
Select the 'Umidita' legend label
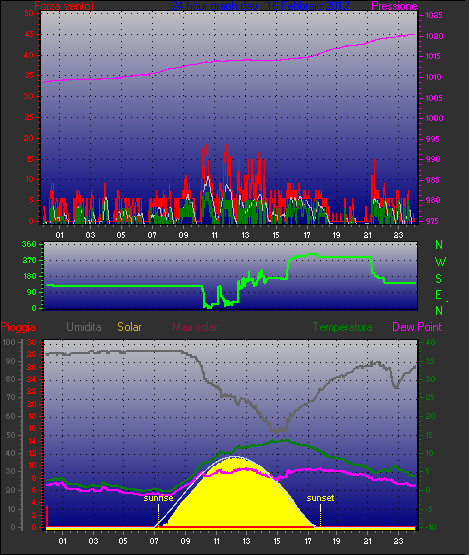click(84, 327)
